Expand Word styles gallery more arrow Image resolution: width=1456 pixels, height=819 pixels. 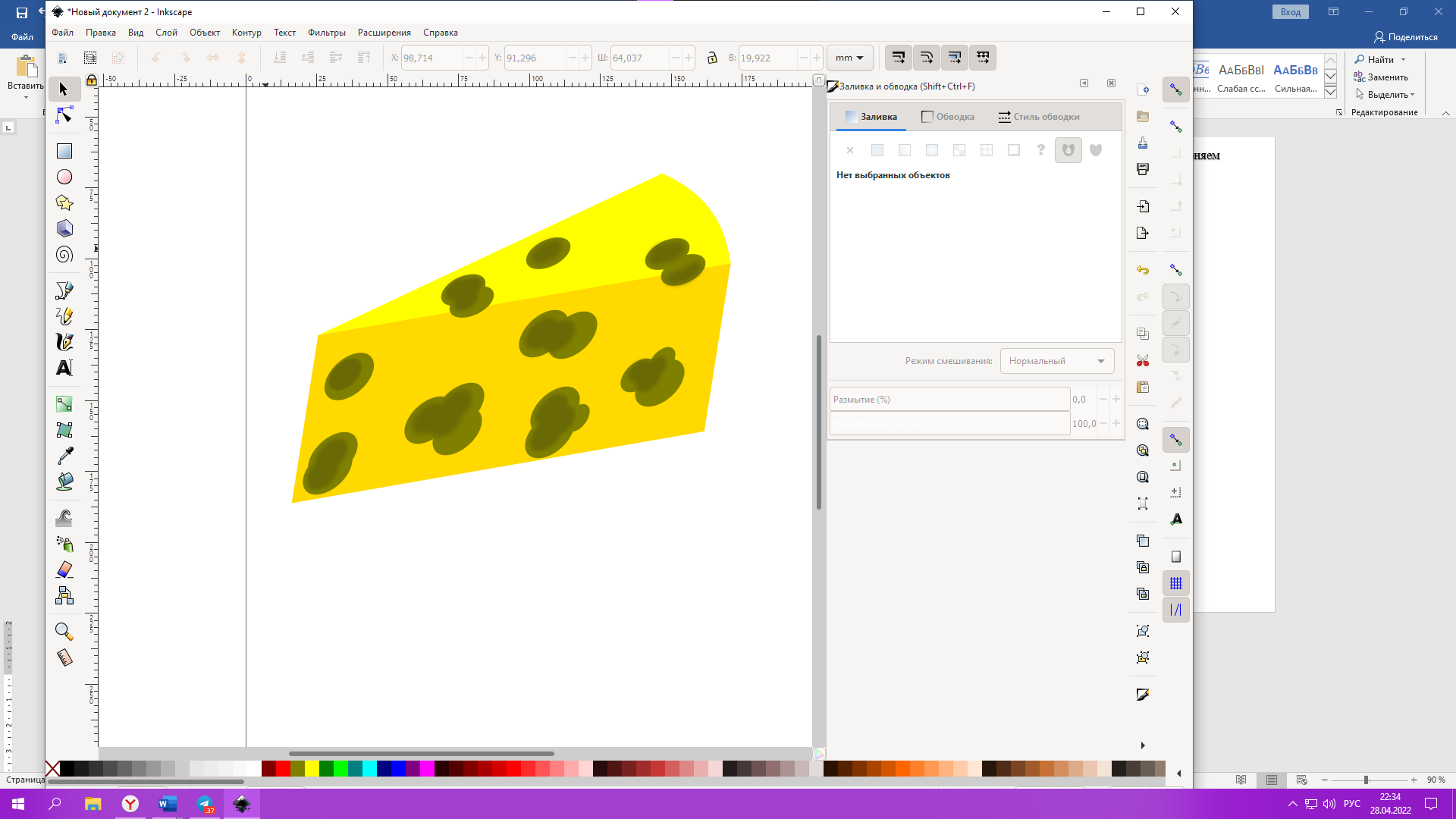pyautogui.click(x=1331, y=92)
